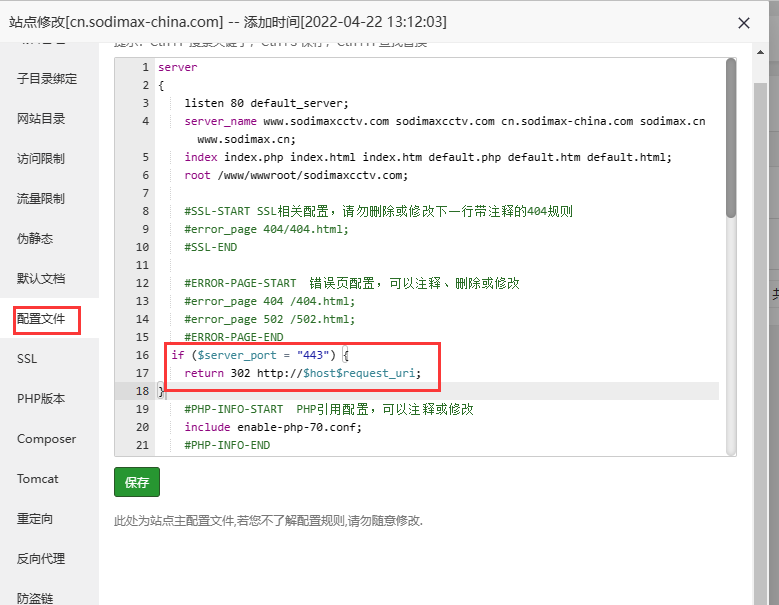Open the 重定向 sidebar tab

[35, 519]
